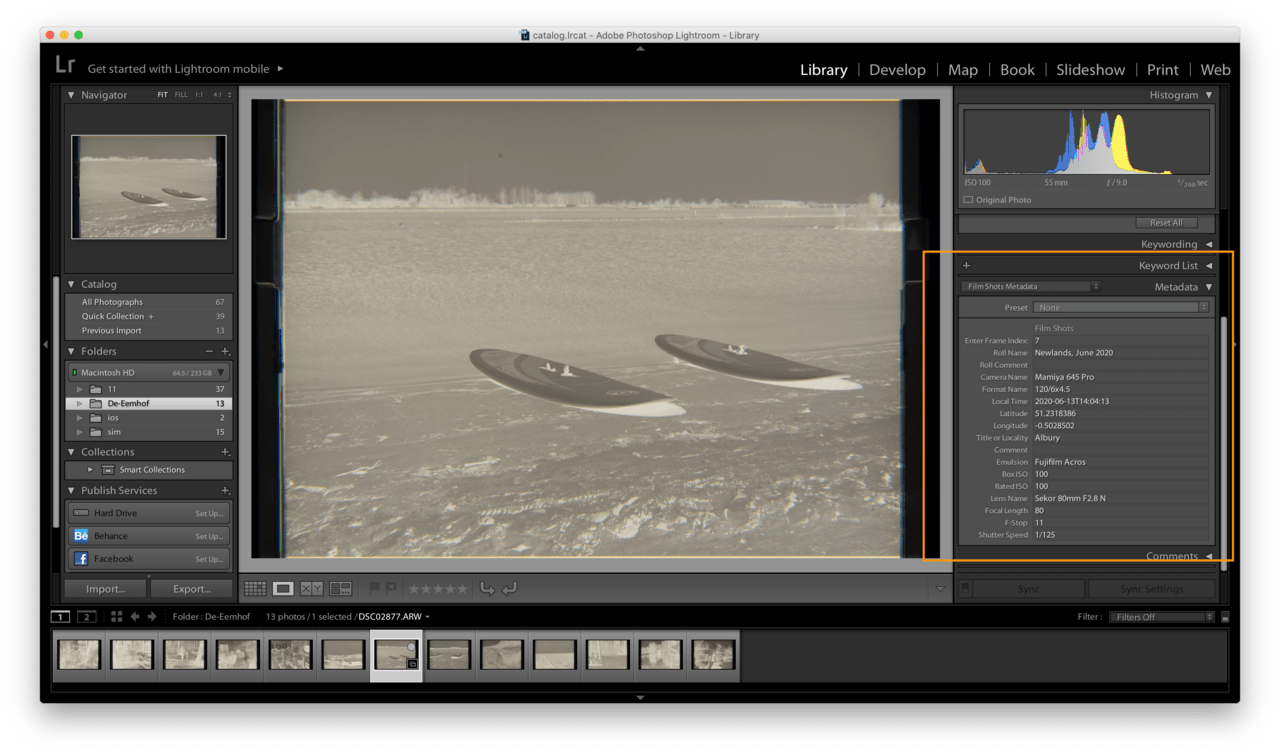The image size is (1280, 756).
Task: Set Navigator zoom to 1:1
Action: coord(199,95)
